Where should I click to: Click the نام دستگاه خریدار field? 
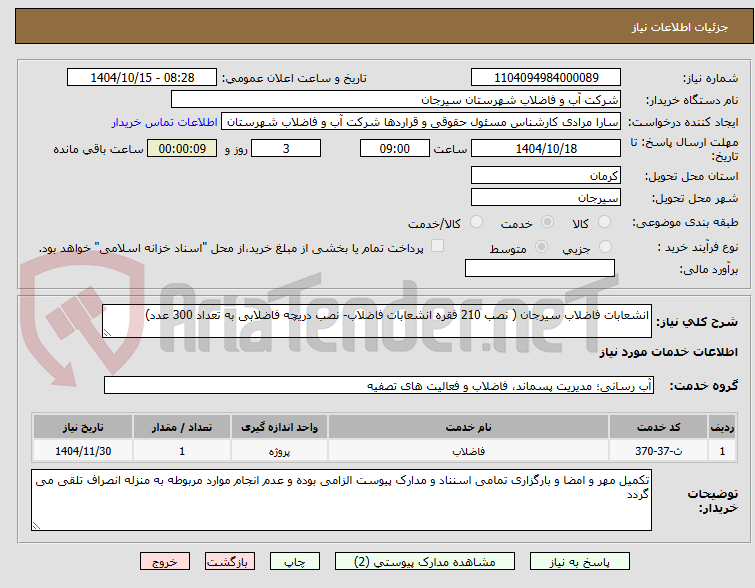[x=396, y=100]
